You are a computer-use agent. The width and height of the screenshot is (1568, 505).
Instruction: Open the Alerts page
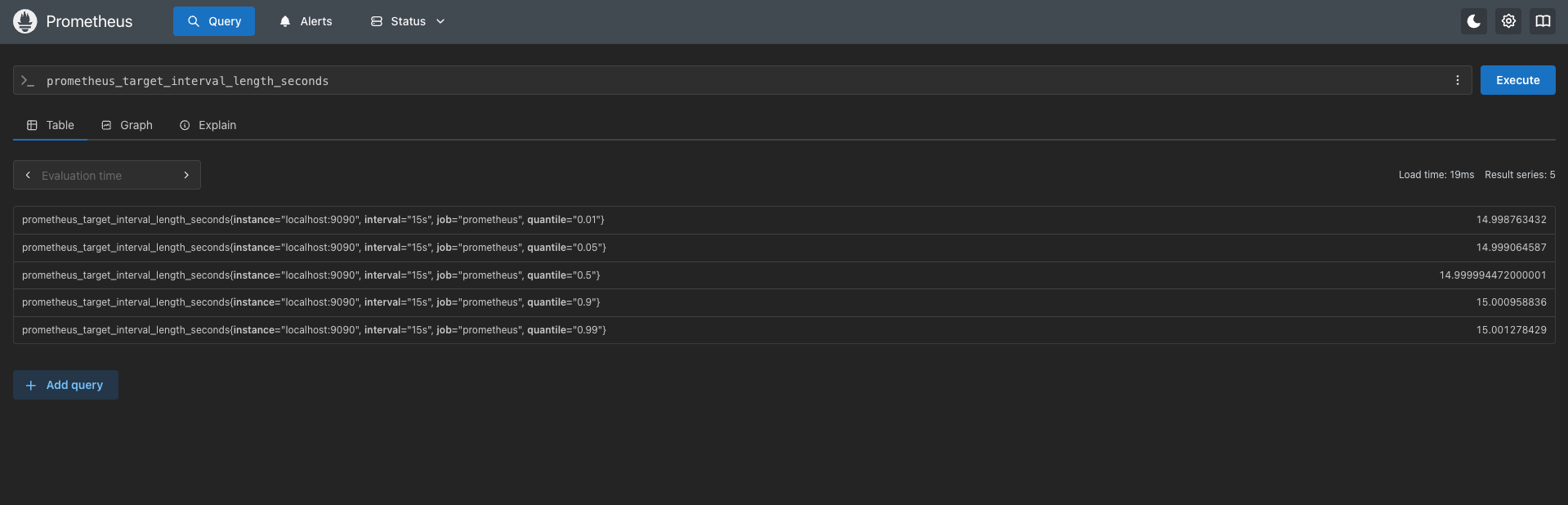tap(306, 21)
